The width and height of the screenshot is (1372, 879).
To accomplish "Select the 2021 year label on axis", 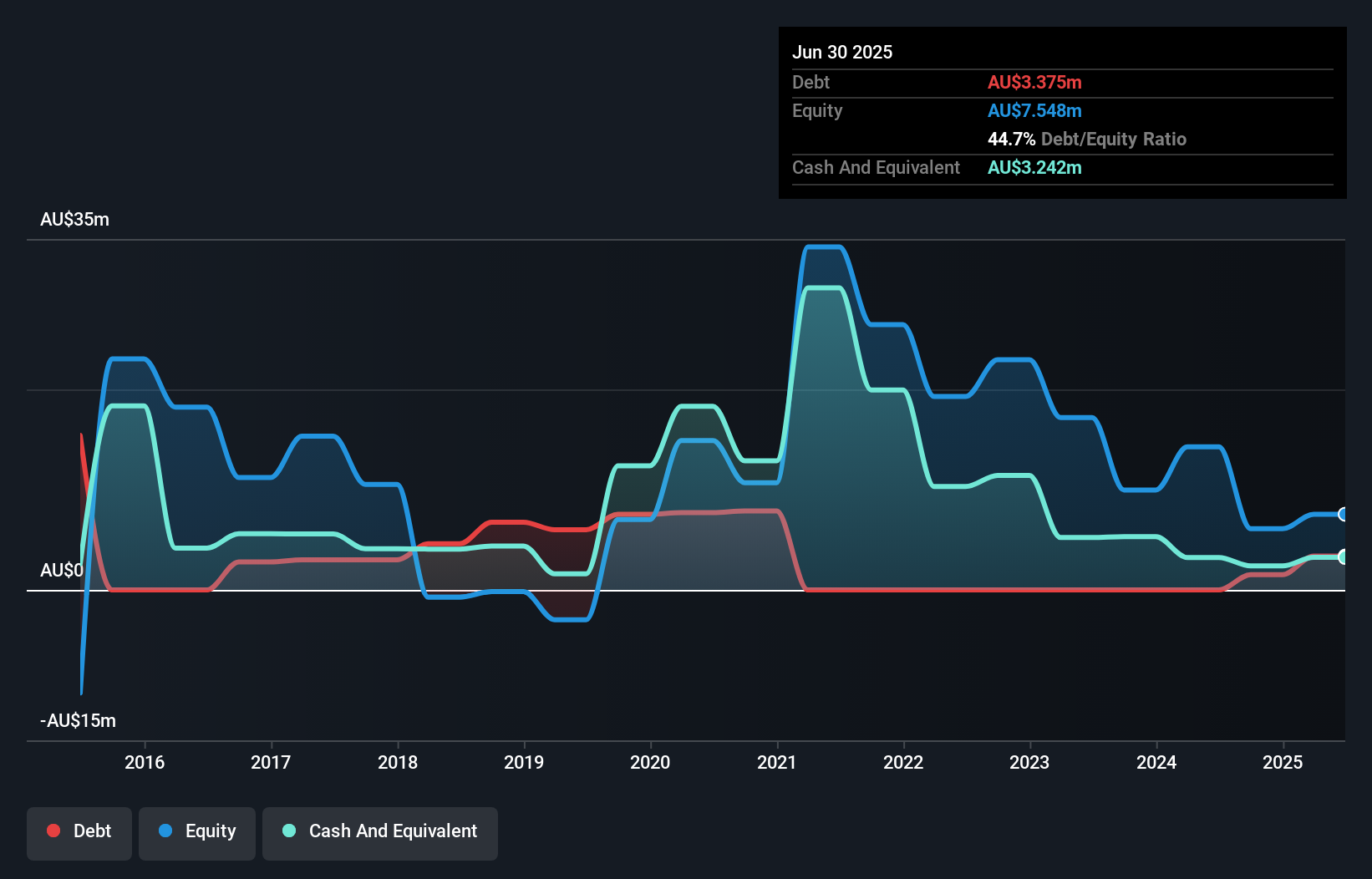I will 777,762.
